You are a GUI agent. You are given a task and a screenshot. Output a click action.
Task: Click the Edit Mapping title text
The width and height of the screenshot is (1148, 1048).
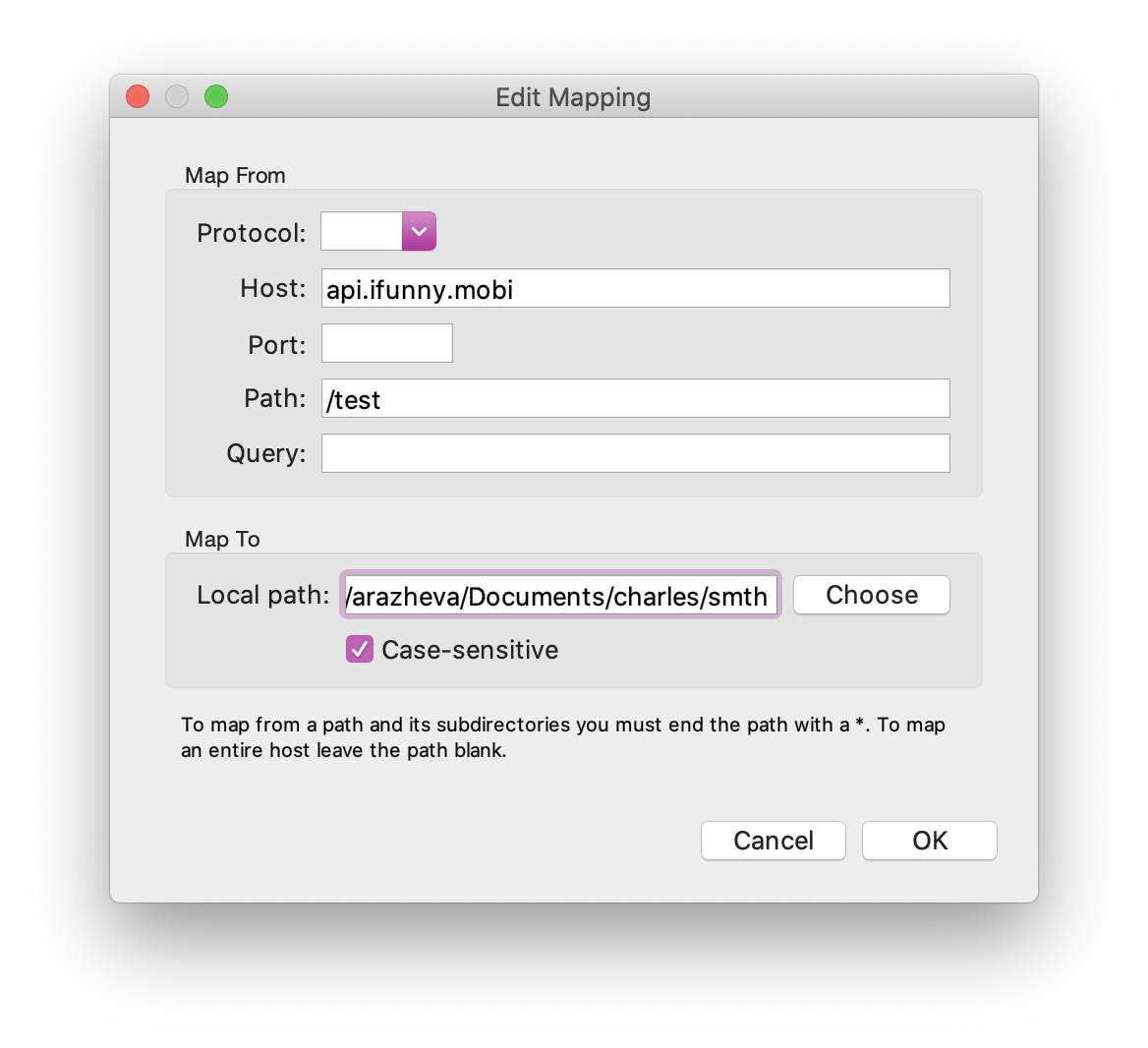tap(573, 97)
